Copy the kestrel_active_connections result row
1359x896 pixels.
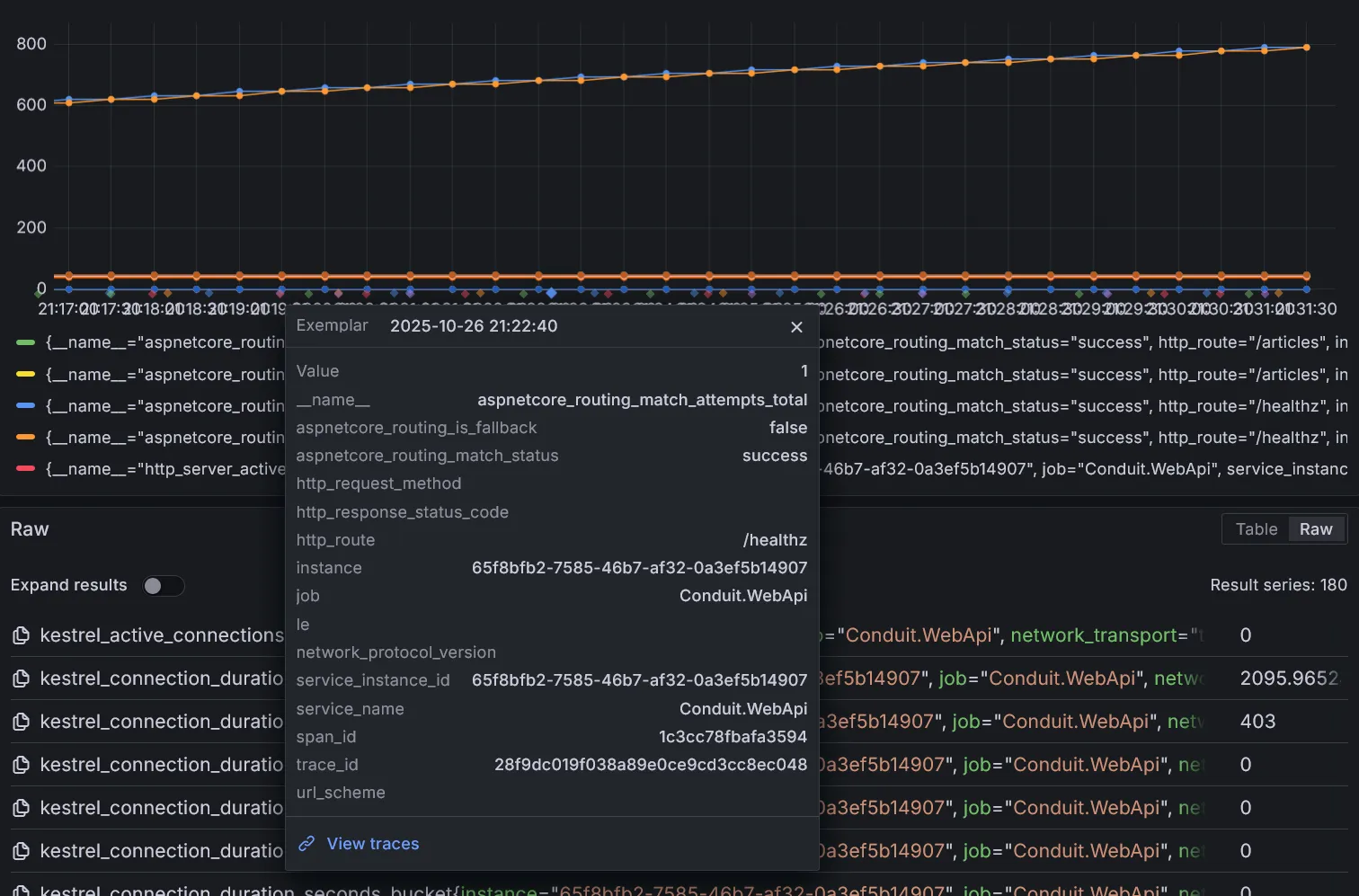tap(22, 636)
